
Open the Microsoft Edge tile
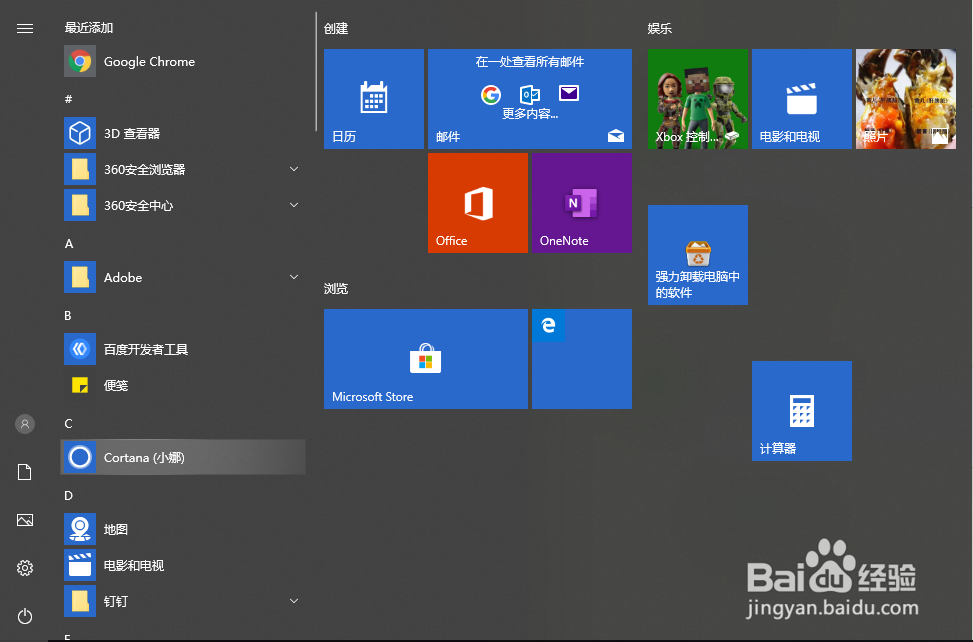click(x=581, y=359)
